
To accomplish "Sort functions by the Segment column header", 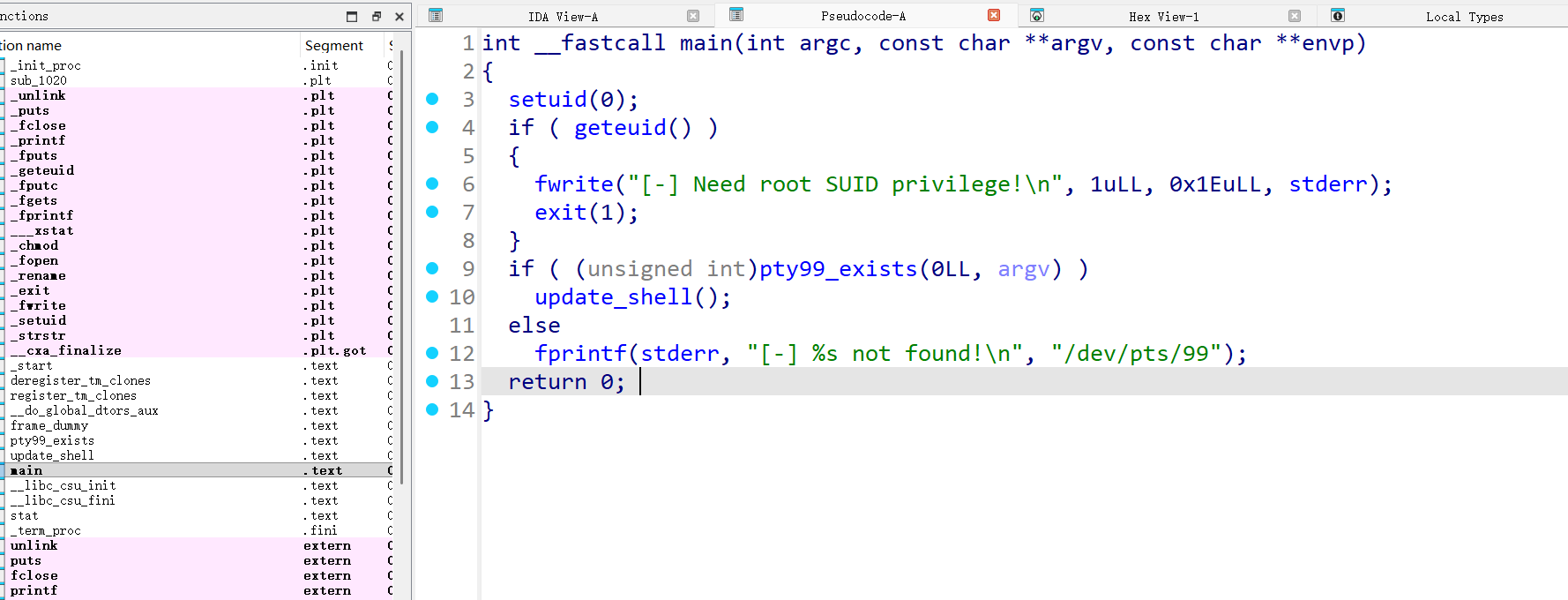I will pos(333,45).
